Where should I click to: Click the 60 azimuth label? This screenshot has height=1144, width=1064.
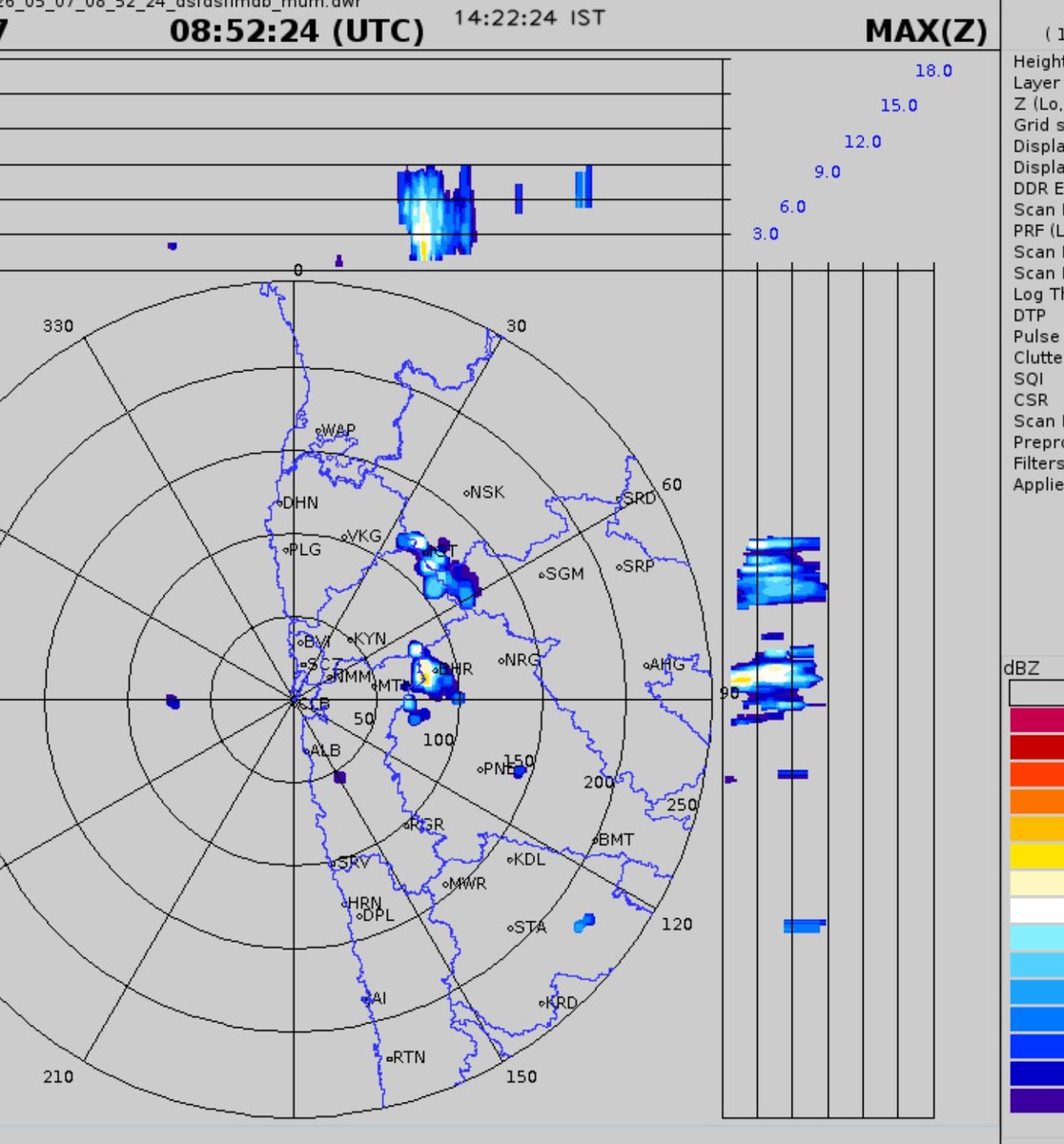tap(672, 484)
